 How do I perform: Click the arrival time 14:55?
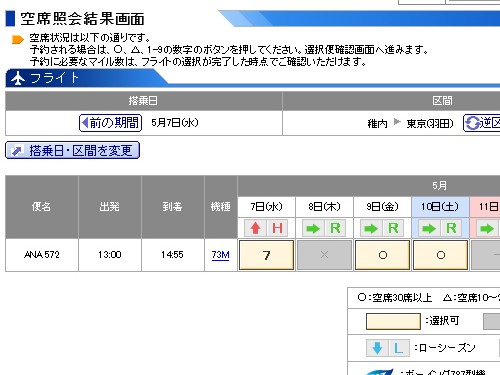click(x=172, y=255)
